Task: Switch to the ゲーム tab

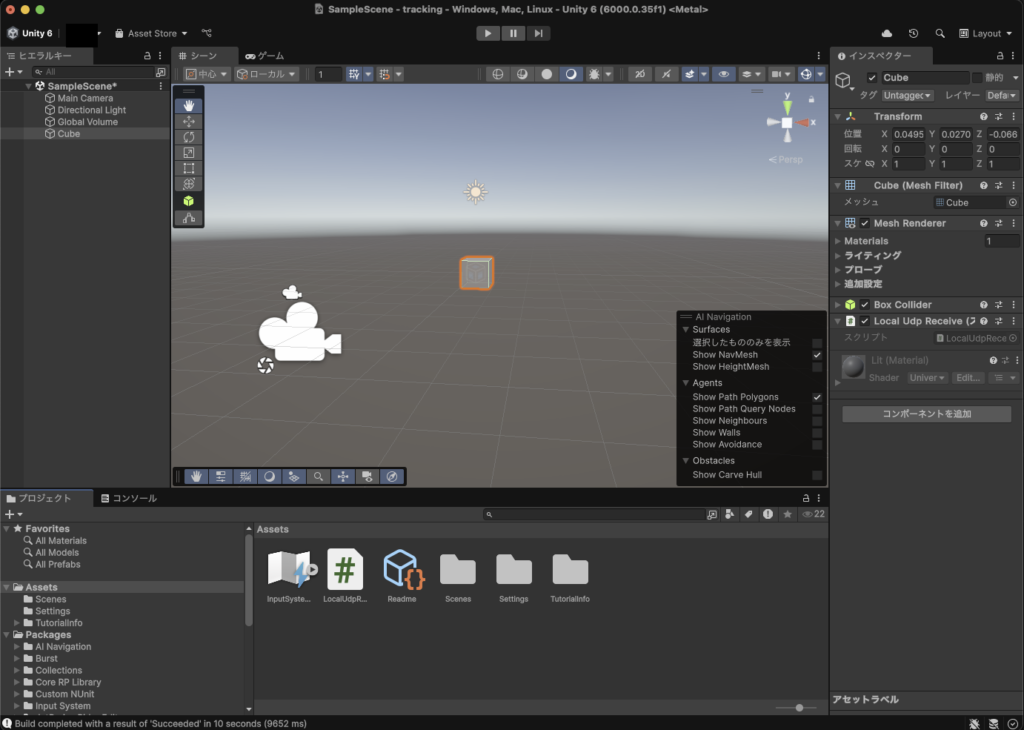Action: (264, 55)
